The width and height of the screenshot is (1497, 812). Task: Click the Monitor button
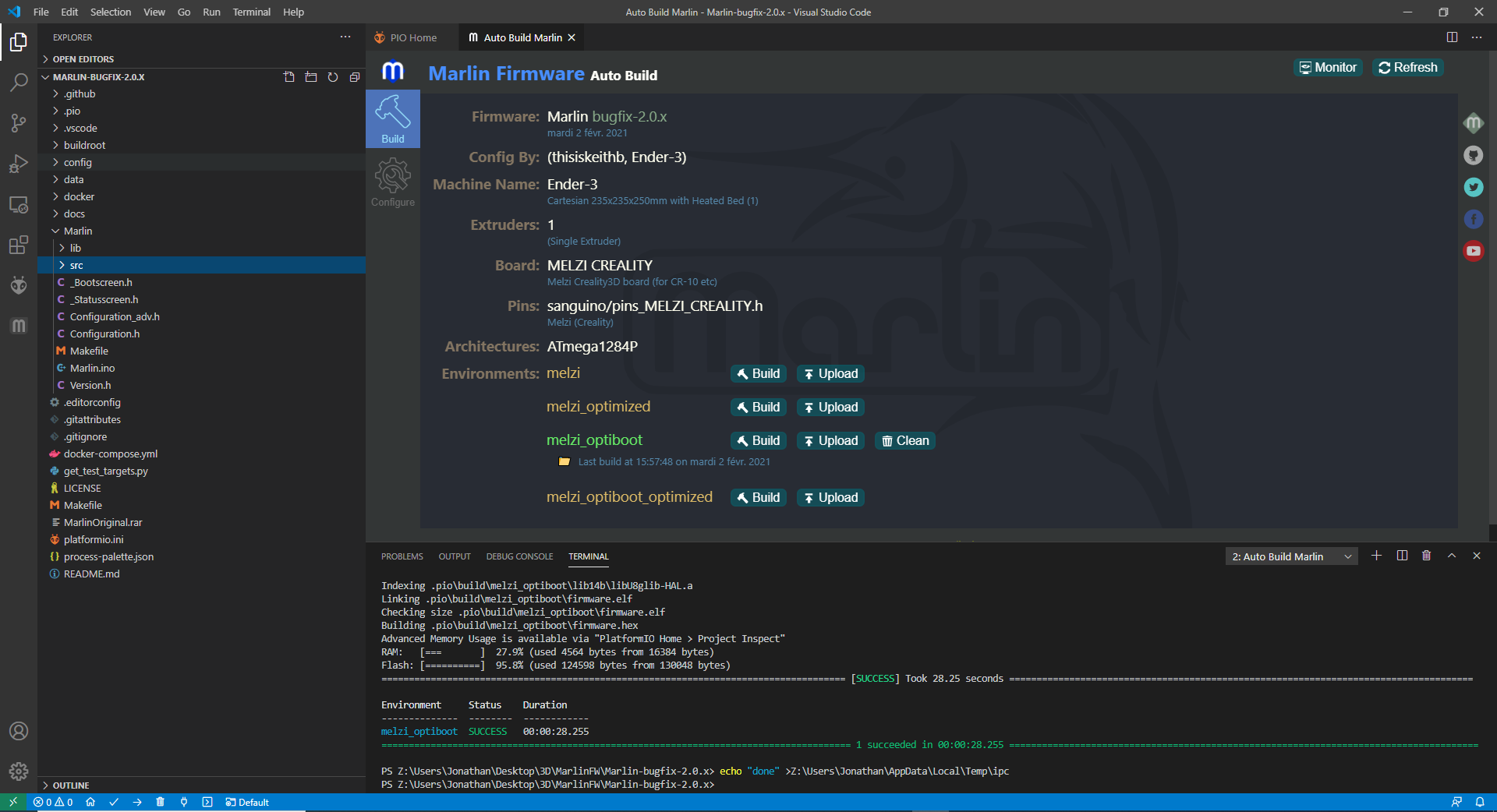click(x=1328, y=68)
